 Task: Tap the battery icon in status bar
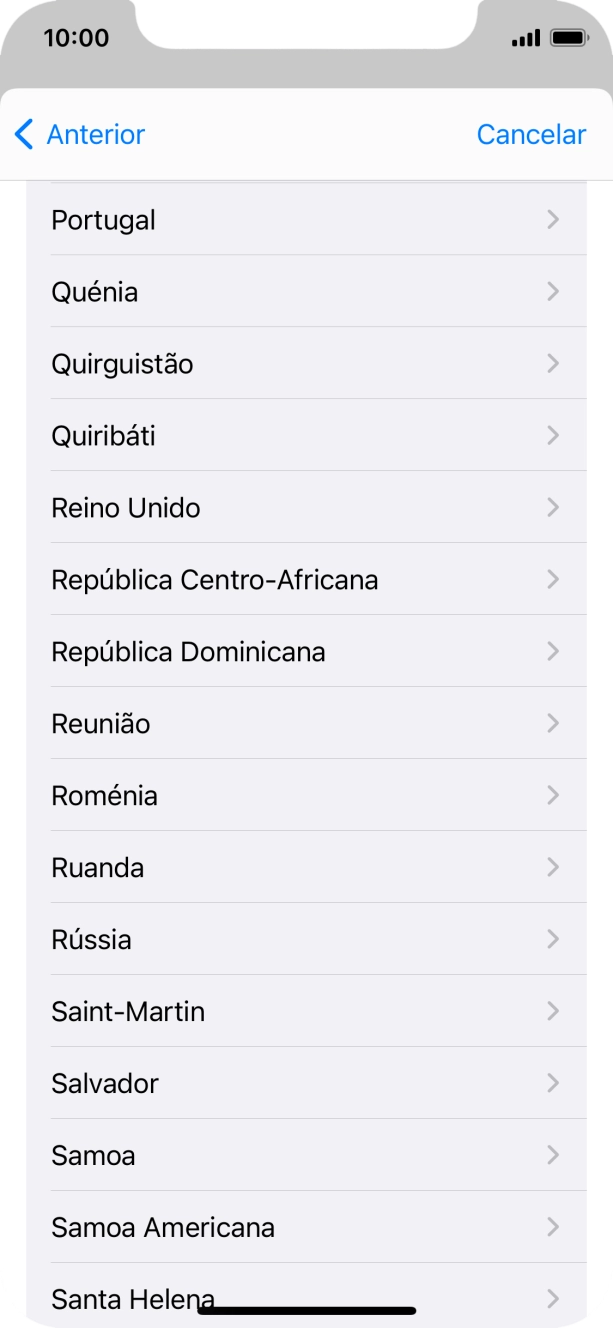(569, 38)
